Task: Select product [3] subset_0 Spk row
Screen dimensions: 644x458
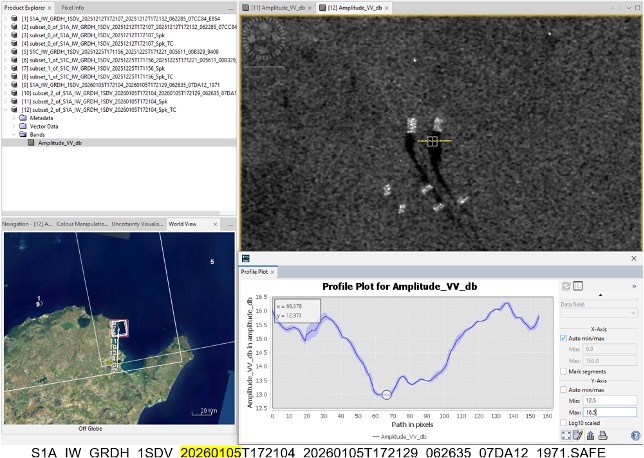Action: [x=93, y=35]
